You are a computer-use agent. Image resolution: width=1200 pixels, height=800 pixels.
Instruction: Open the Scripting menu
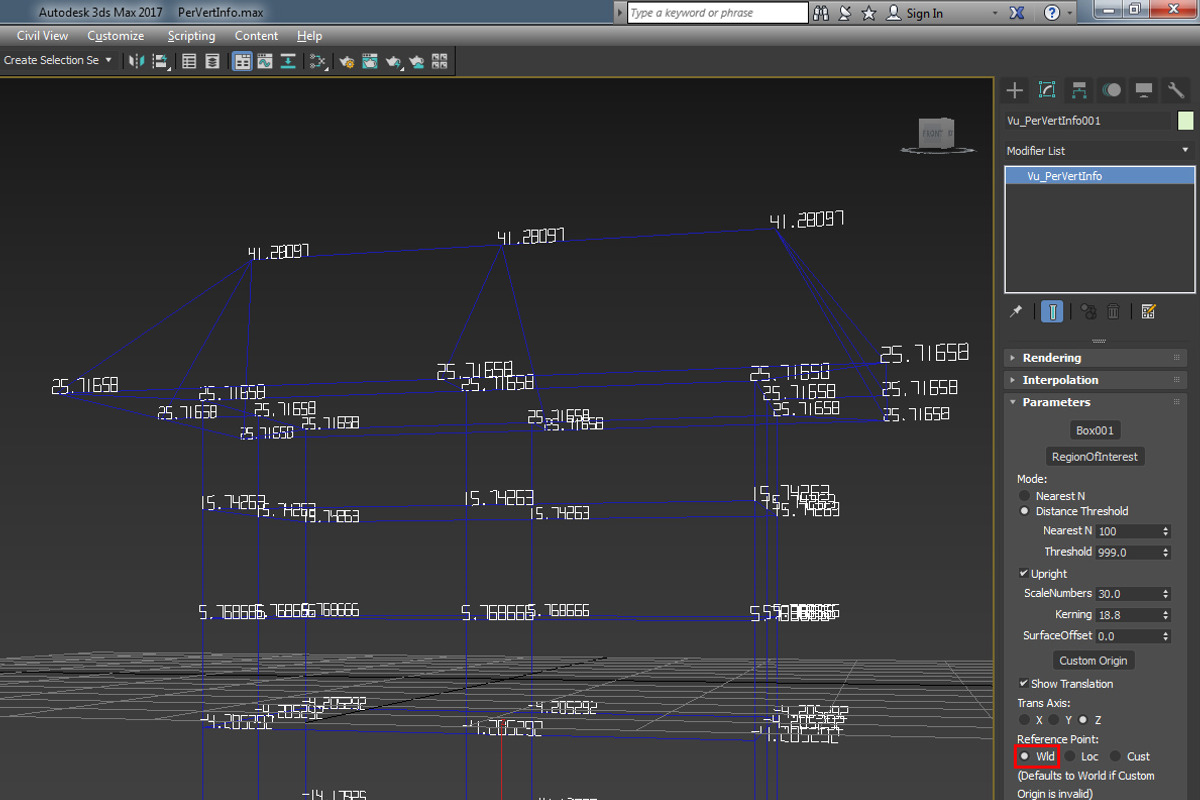click(x=191, y=36)
